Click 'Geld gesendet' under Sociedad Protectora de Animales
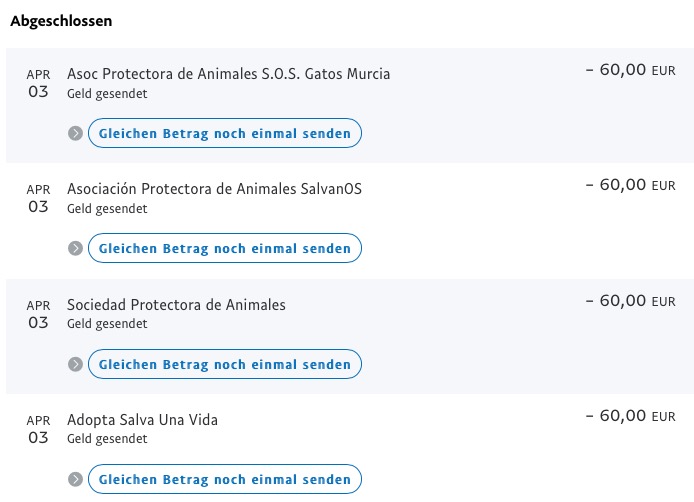The height and width of the screenshot is (502, 694). tap(107, 324)
